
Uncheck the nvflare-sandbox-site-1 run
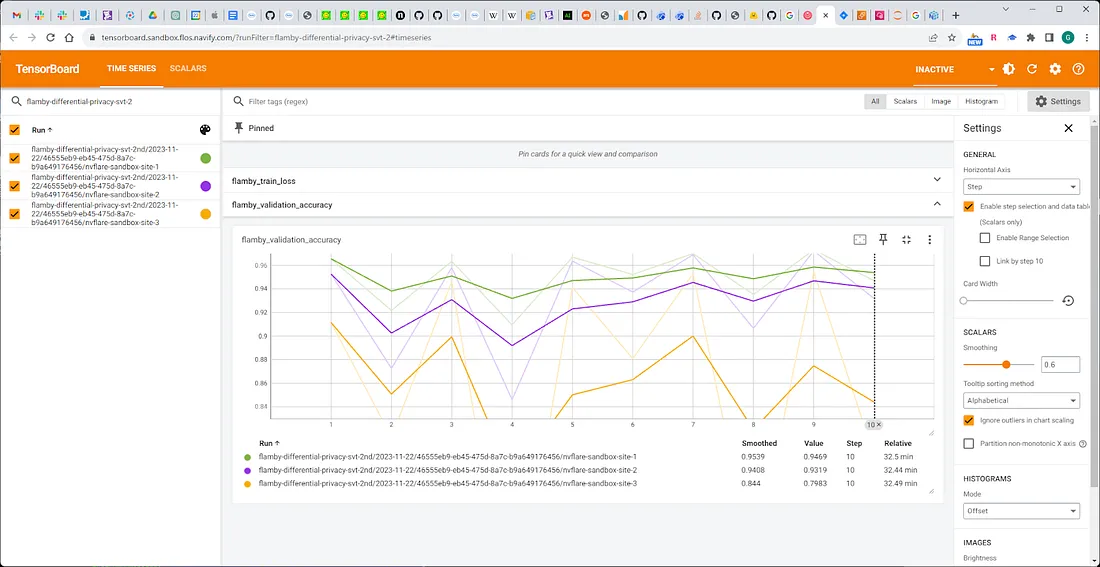coord(15,158)
